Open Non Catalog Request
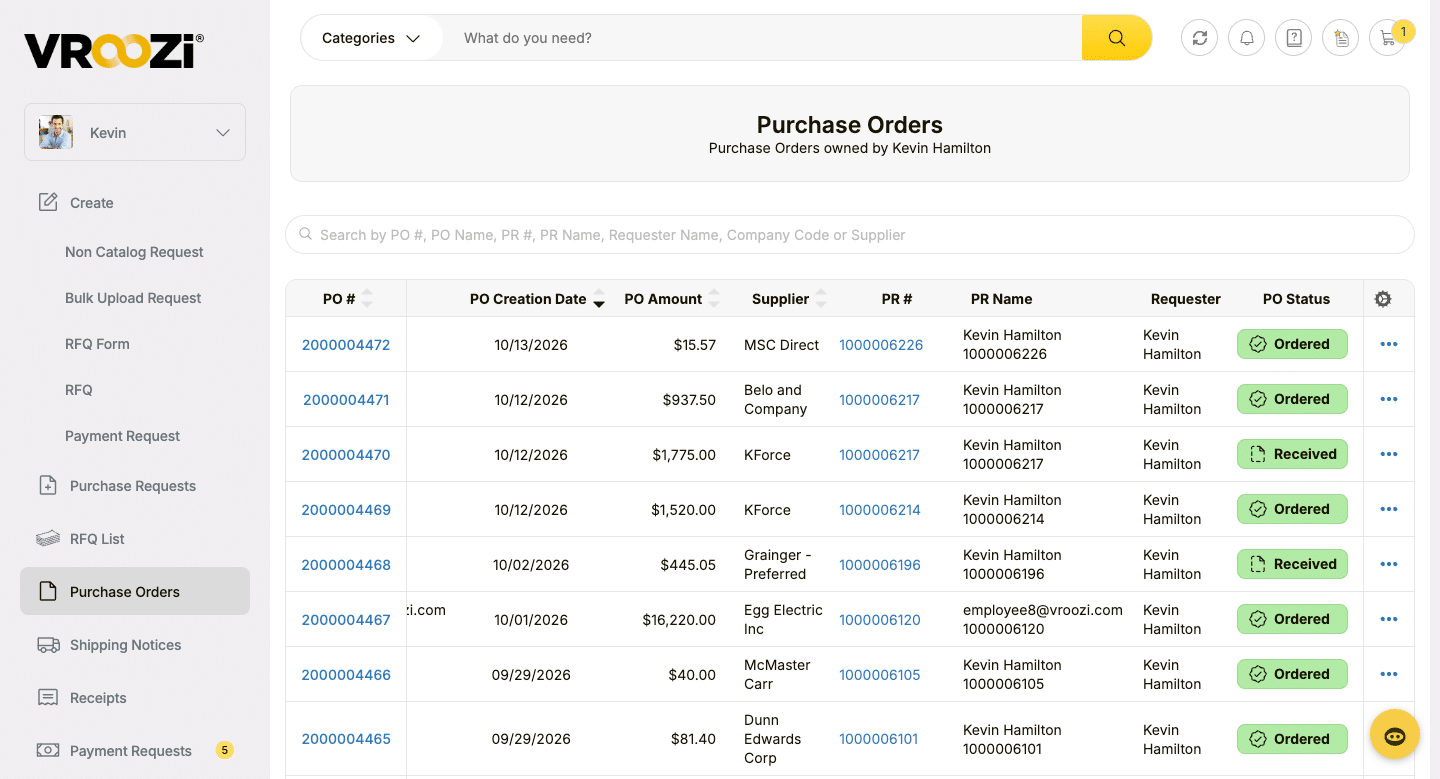1440x779 pixels. tap(134, 252)
